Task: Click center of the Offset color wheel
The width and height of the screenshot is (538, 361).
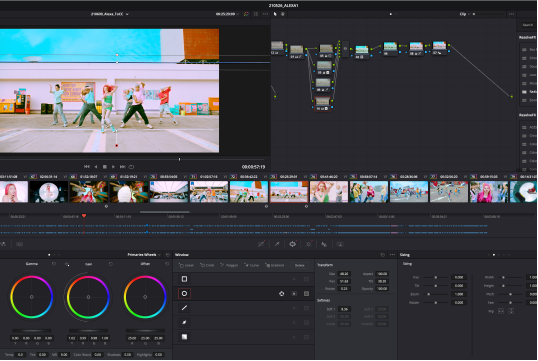Action: (145, 297)
